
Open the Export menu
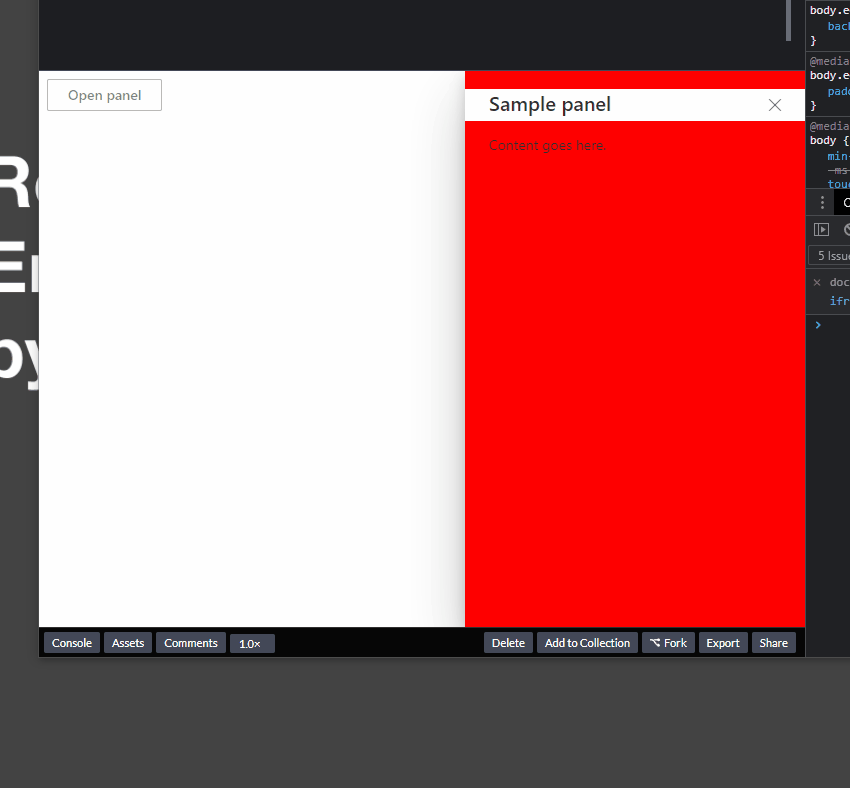[723, 643]
